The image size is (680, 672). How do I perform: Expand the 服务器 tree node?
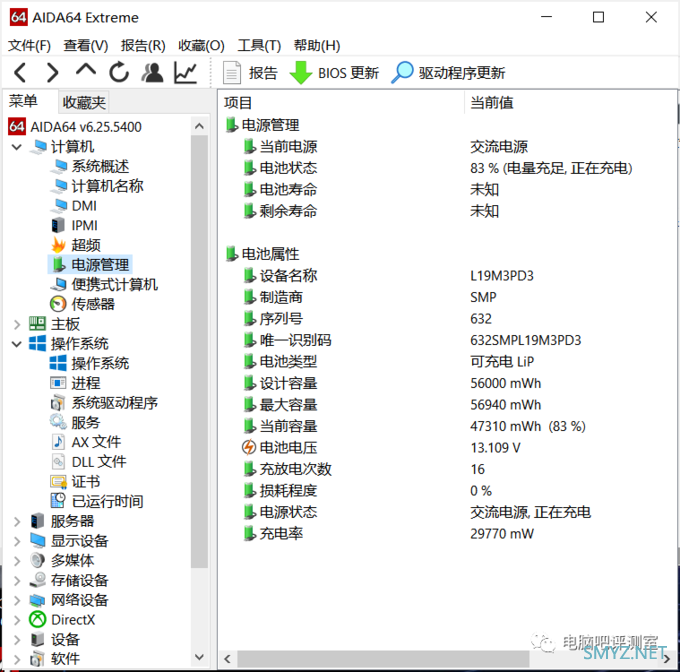point(16,521)
